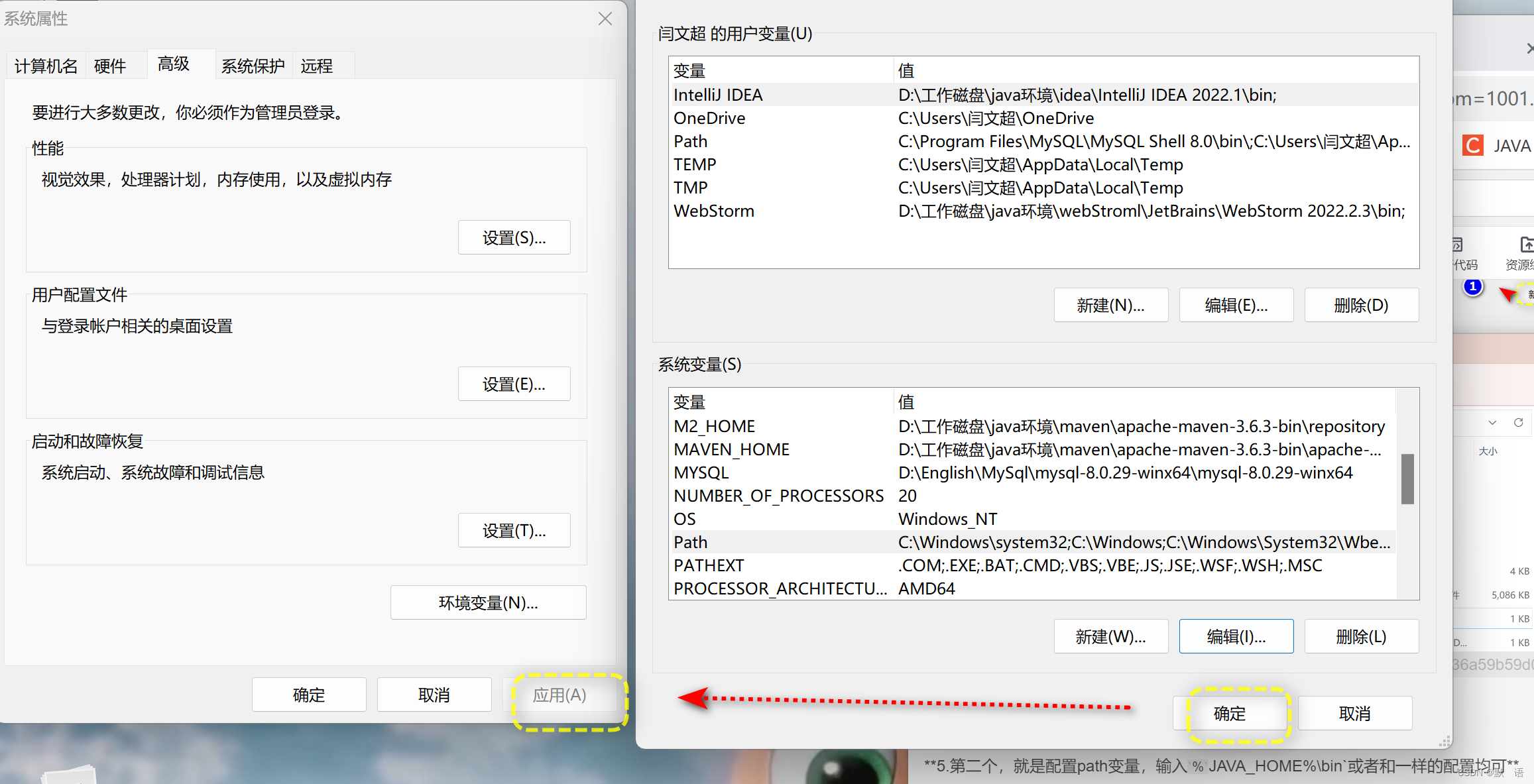Confirm environment variables with 确定
The image size is (1534, 784).
tap(1229, 713)
